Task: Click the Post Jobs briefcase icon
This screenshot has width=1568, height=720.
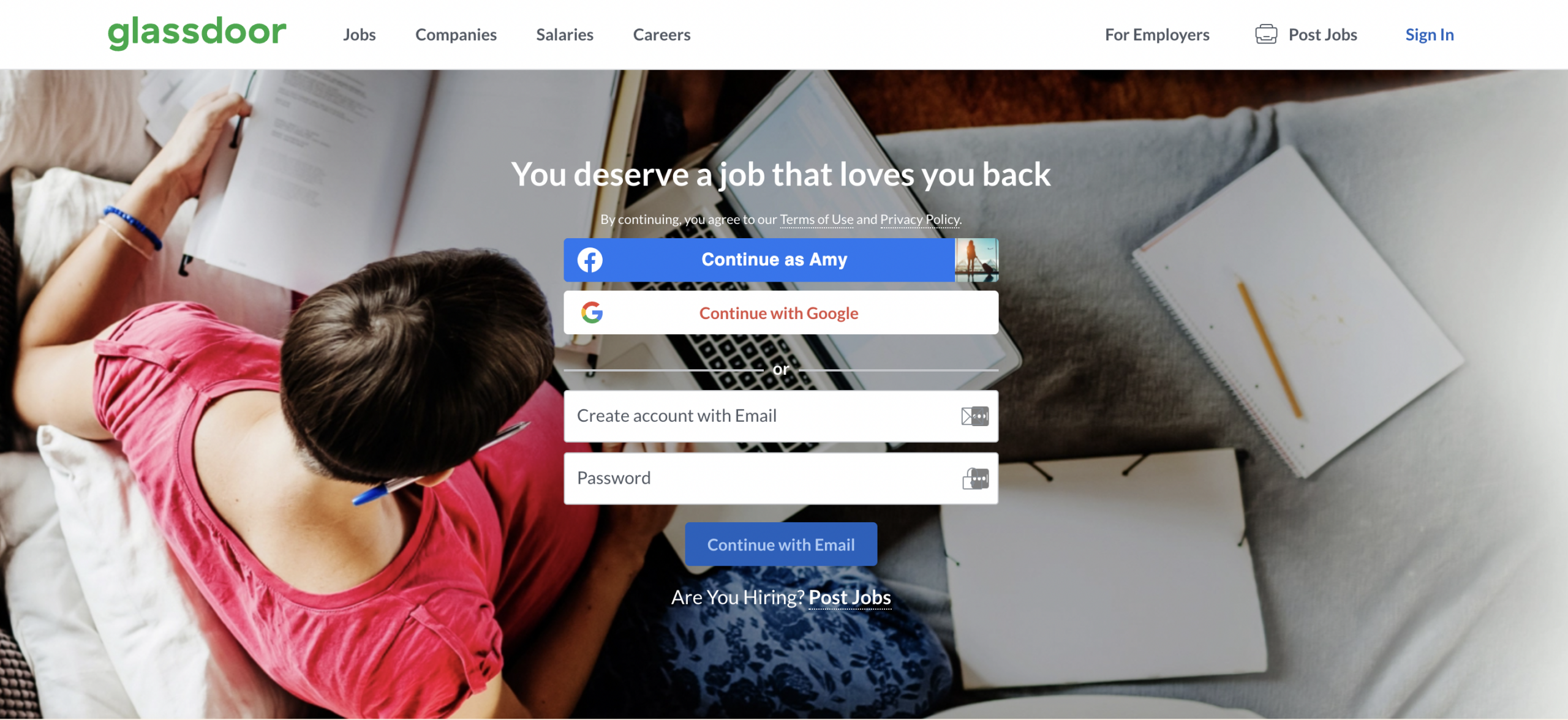Action: (1266, 33)
